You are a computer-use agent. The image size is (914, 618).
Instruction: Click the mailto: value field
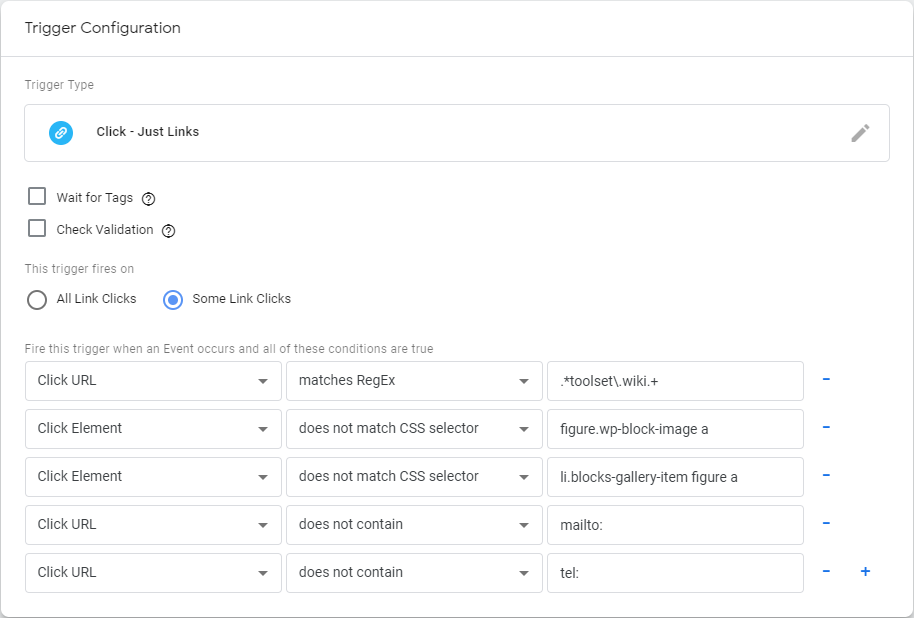[676, 525]
